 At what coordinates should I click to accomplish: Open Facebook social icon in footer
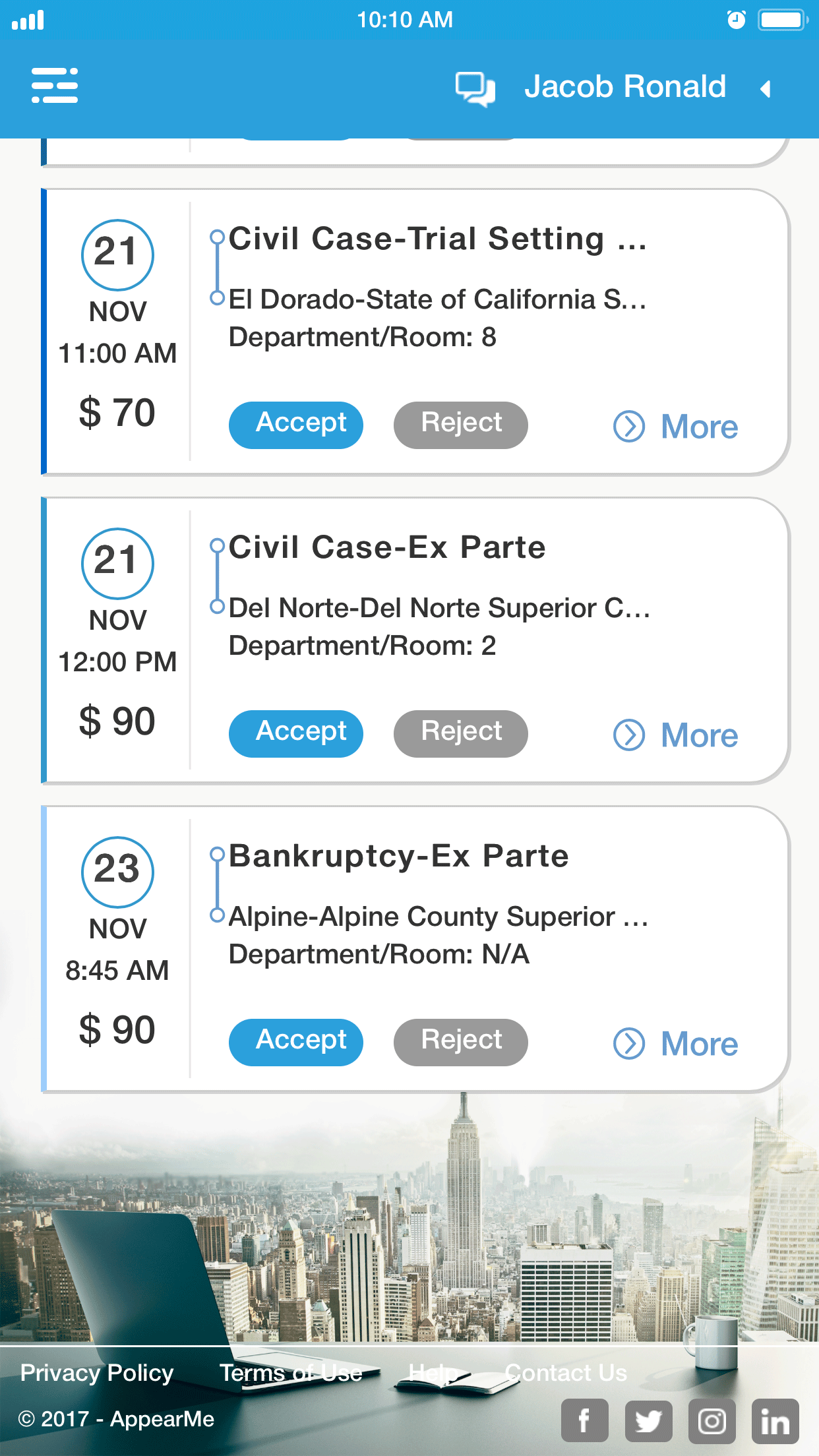tap(584, 1420)
